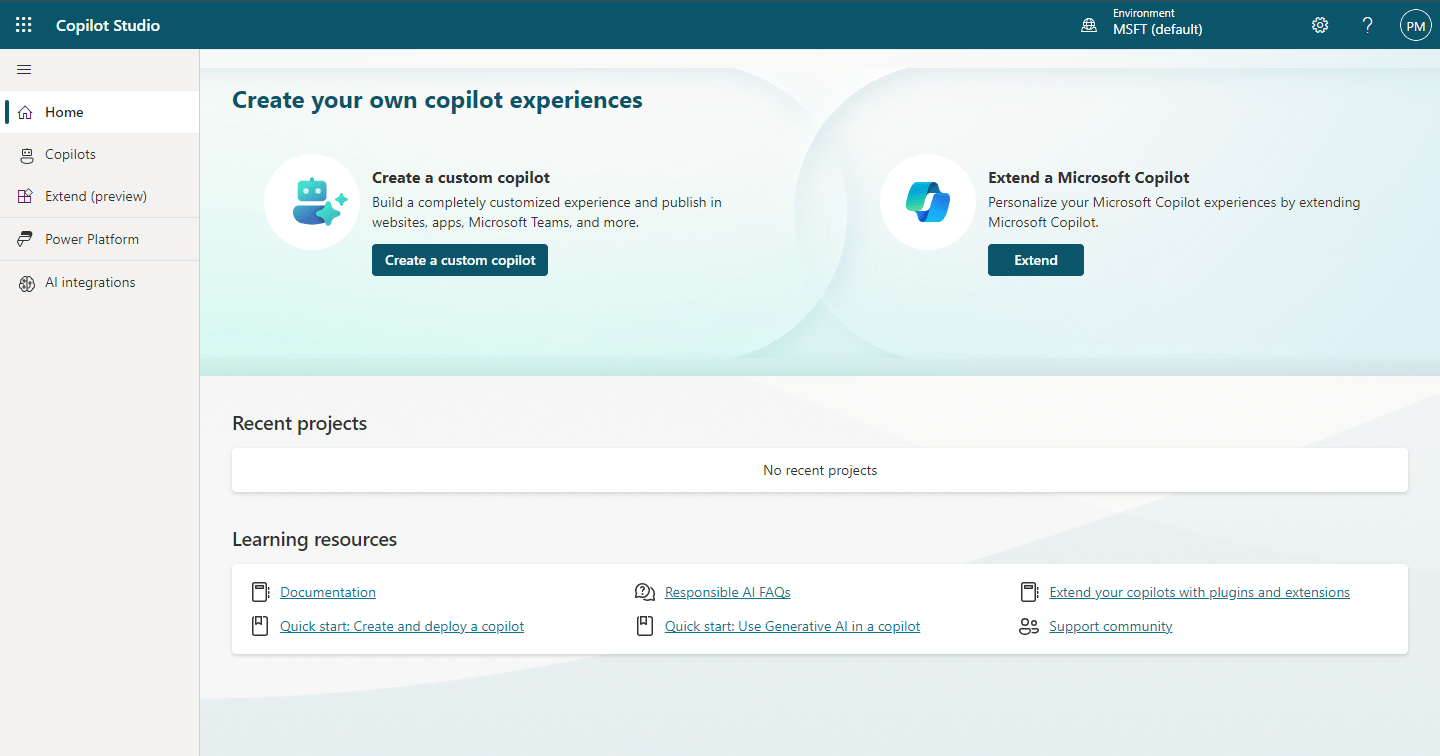Click the custom copilot robot illustration

coord(312,202)
